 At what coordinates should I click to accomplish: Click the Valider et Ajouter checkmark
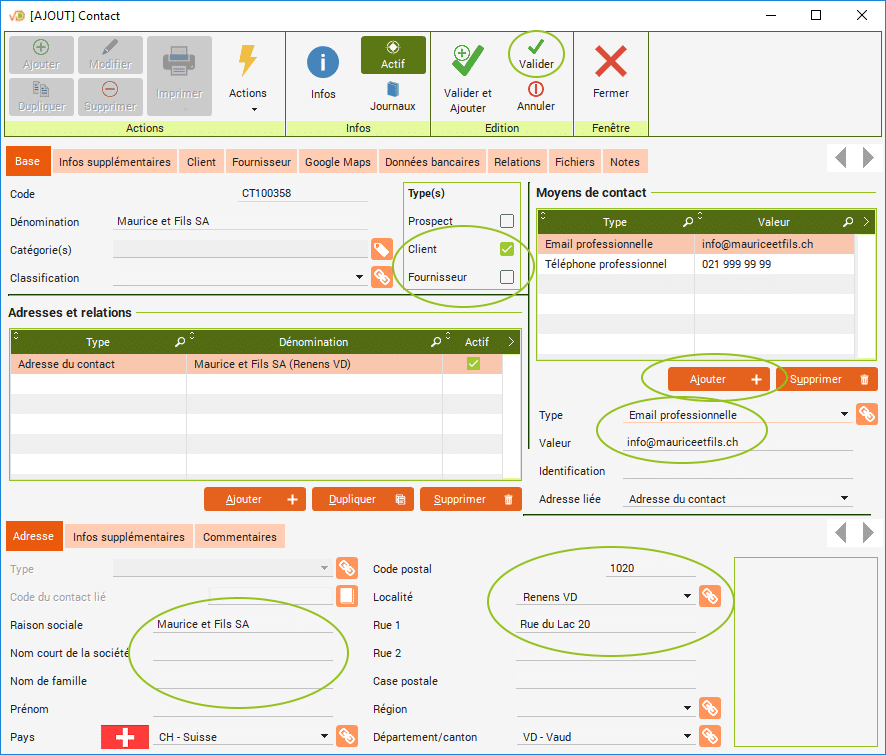[467, 63]
